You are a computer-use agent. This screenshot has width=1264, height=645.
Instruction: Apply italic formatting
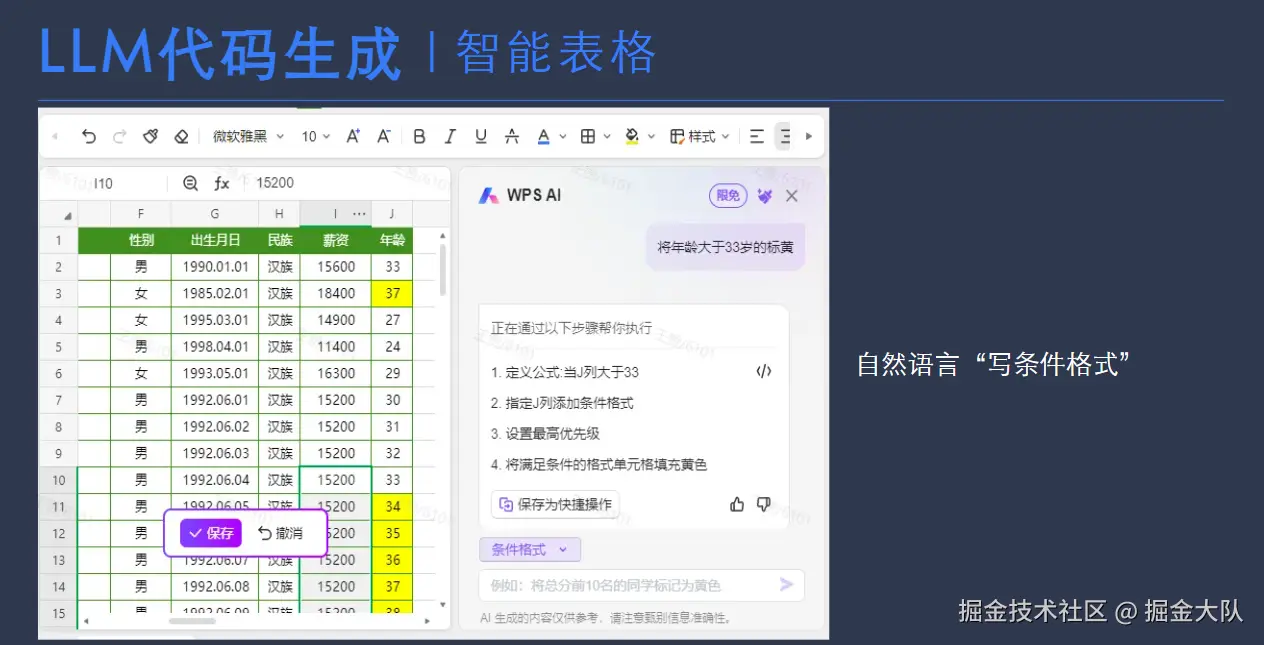(449, 136)
